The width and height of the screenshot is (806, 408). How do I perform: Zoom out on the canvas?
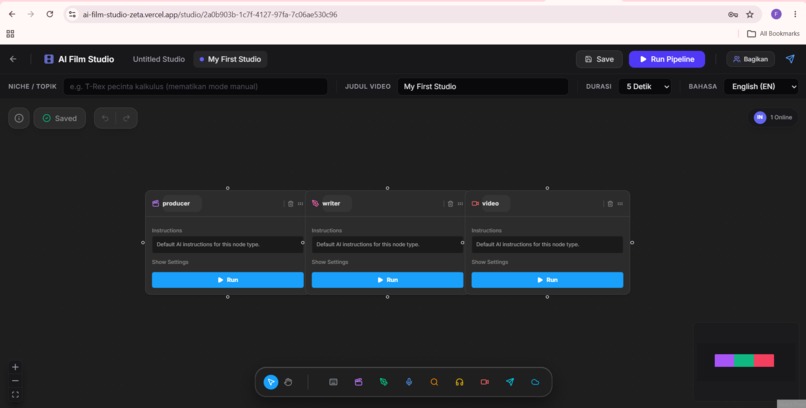point(15,381)
